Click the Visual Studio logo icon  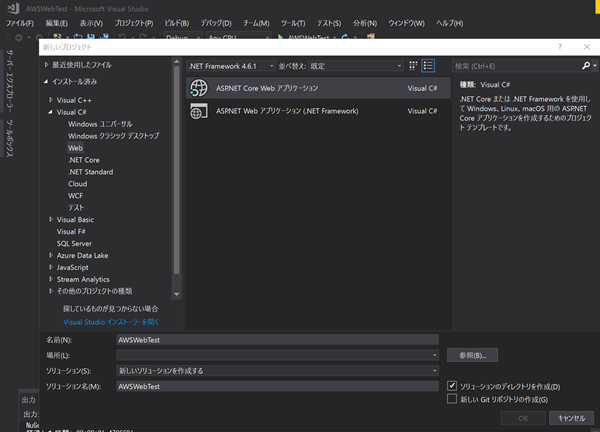pos(13,8)
